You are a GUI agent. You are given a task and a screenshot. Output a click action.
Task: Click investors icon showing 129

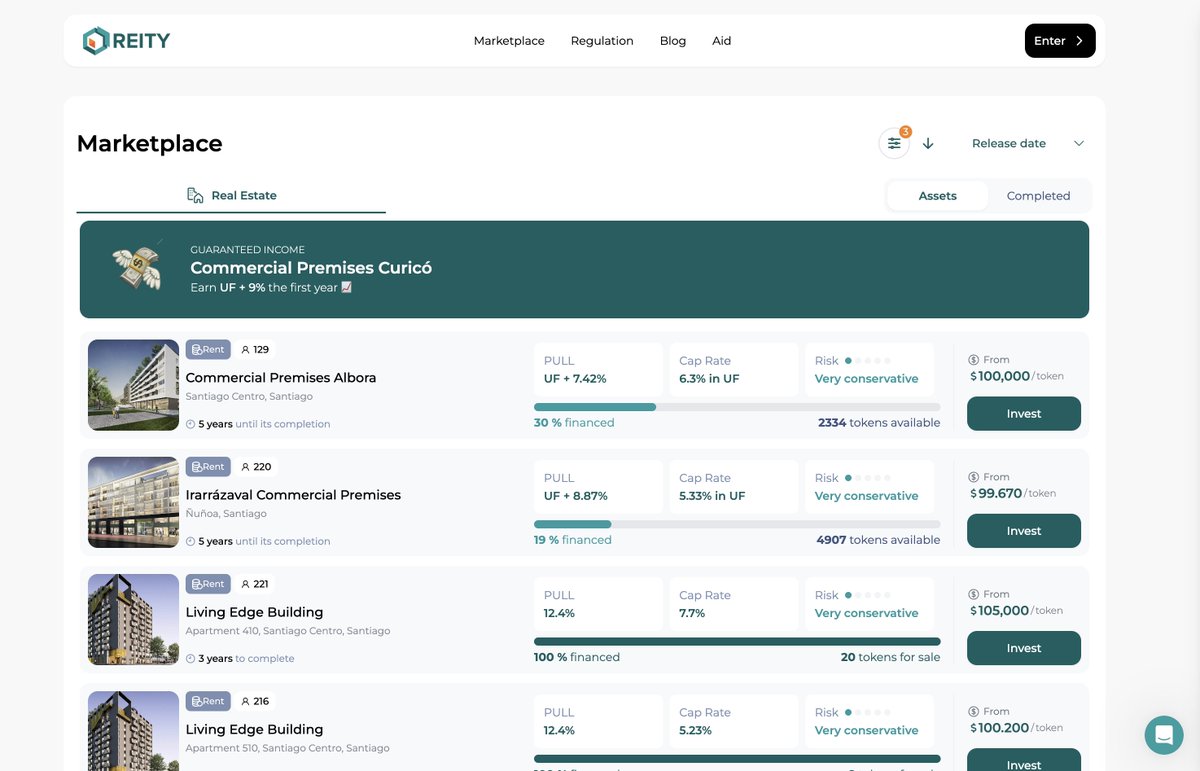(246, 350)
